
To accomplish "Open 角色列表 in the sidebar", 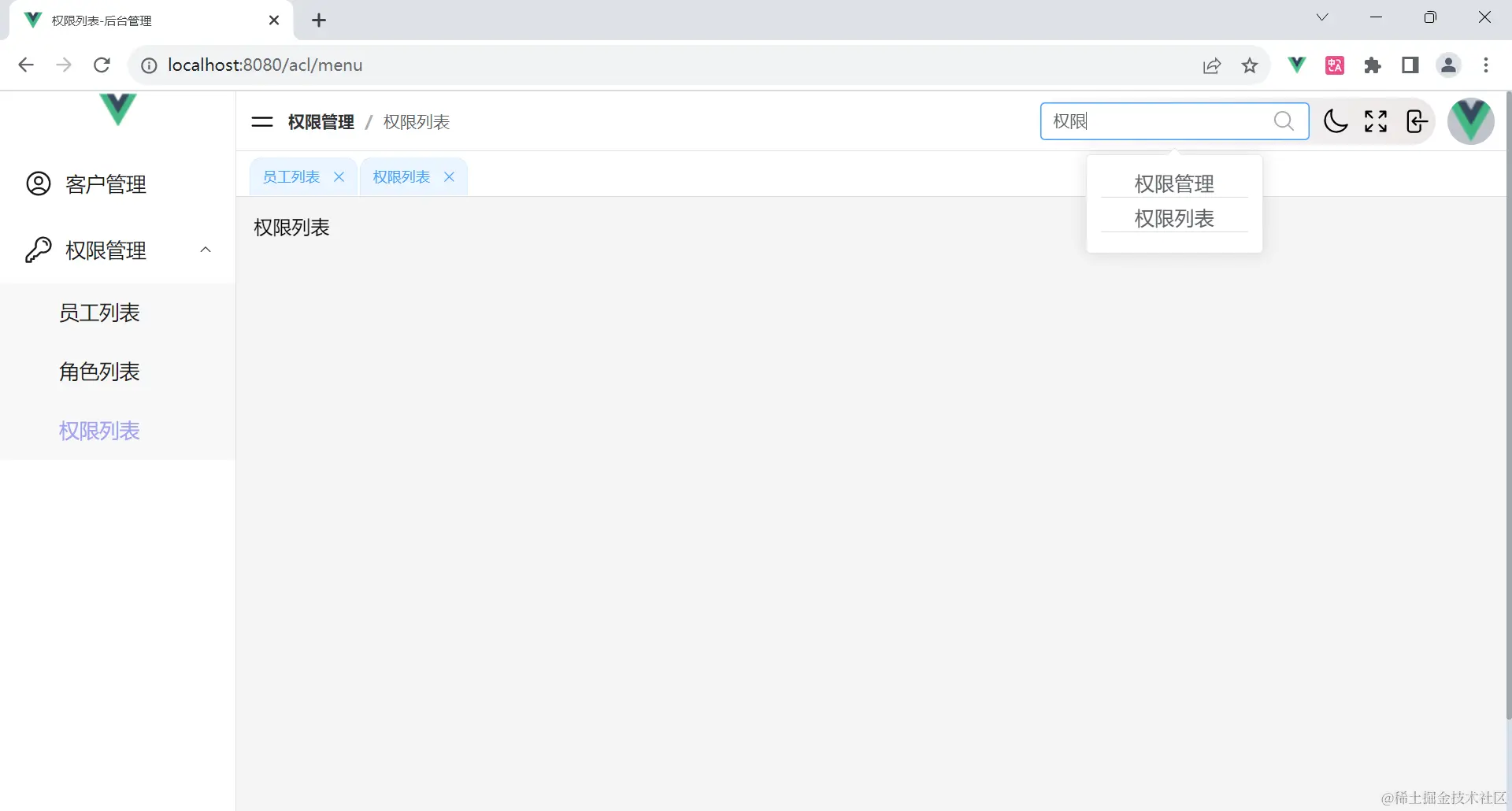I will (117, 372).
